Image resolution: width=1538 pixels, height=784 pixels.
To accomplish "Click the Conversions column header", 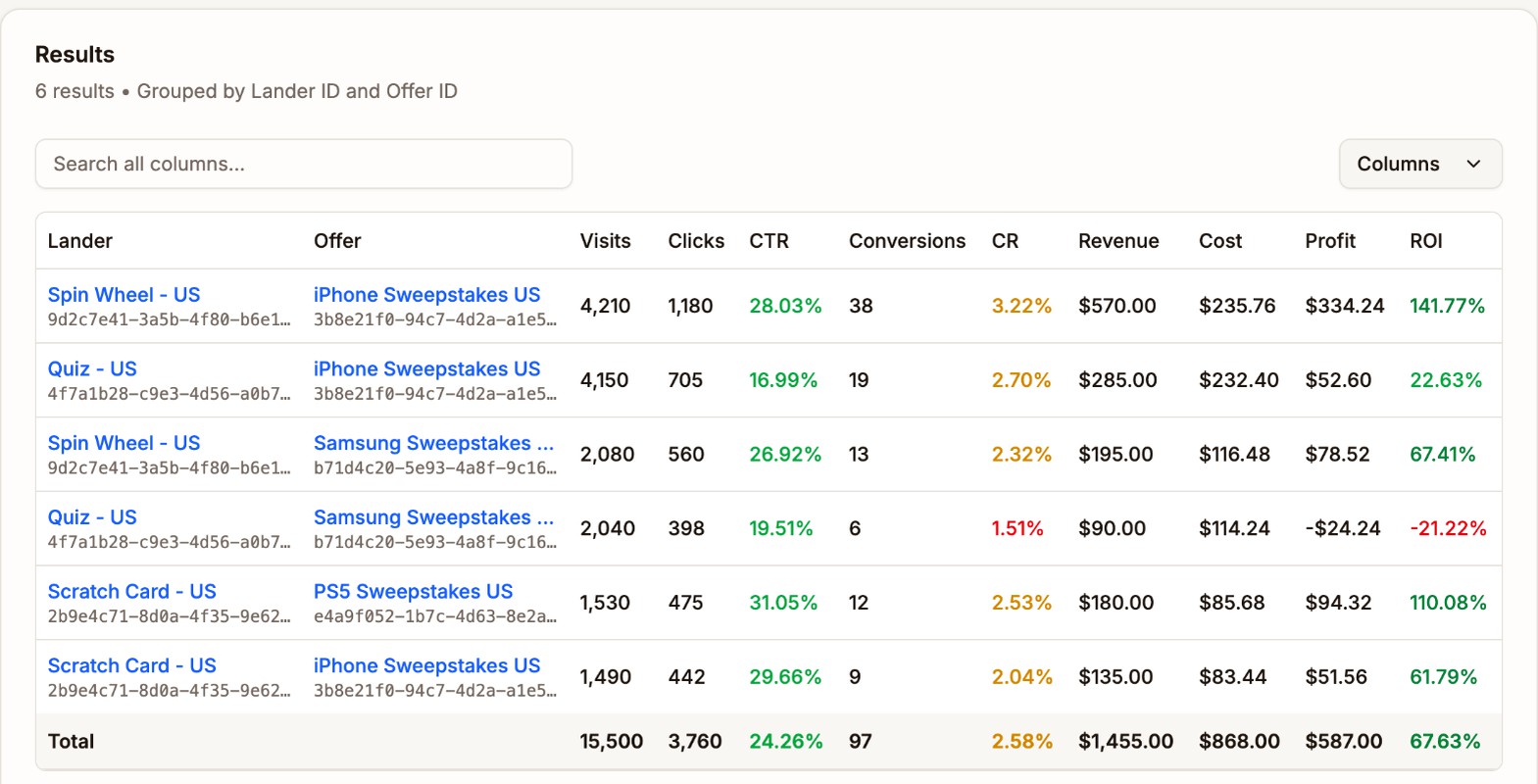I will click(907, 241).
